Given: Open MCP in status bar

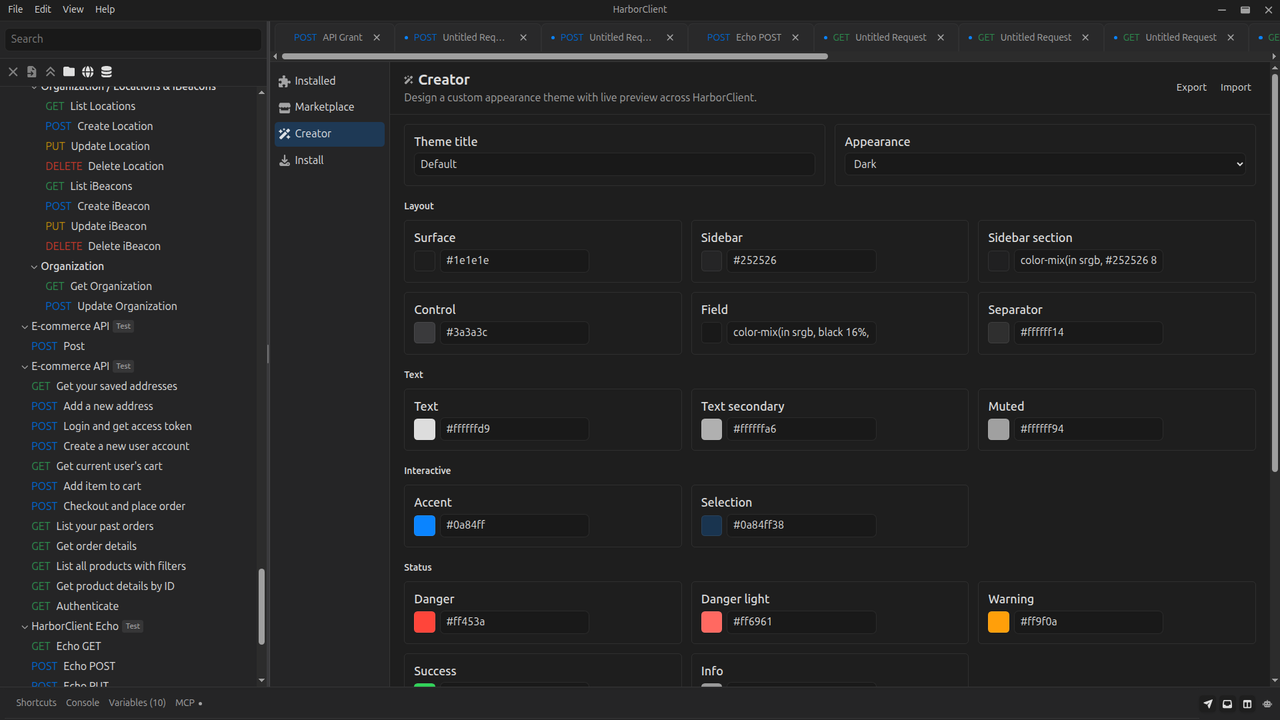Looking at the screenshot, I should coord(188,703).
